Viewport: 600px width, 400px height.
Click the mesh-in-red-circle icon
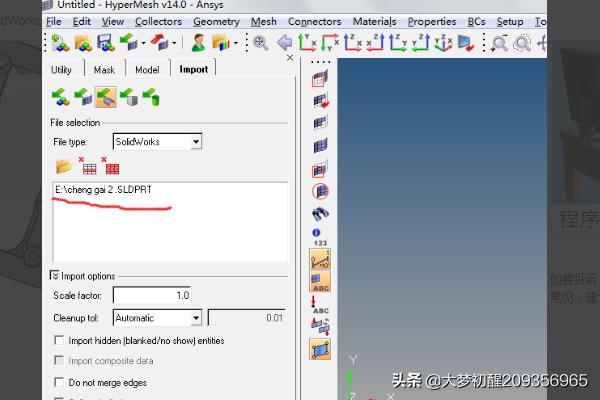pyautogui.click(x=320, y=191)
